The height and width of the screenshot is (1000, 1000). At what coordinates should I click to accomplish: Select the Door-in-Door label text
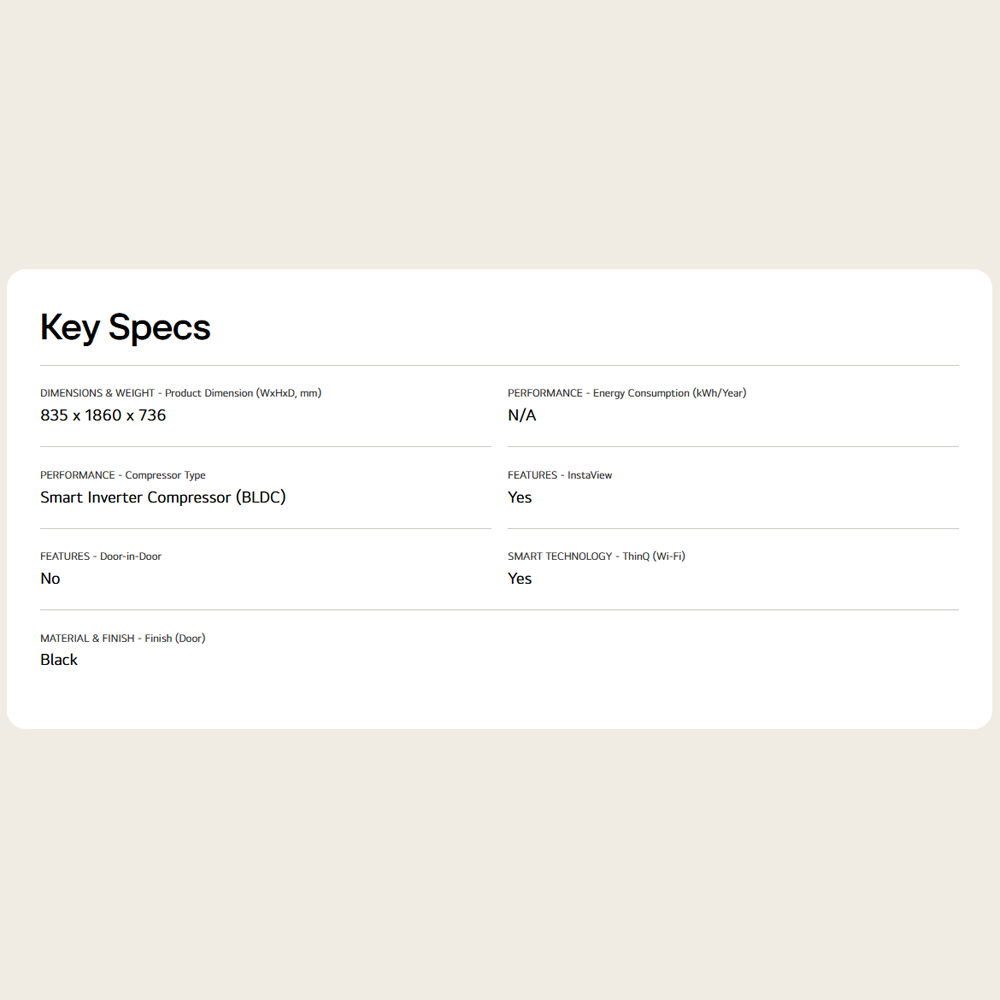pos(131,556)
